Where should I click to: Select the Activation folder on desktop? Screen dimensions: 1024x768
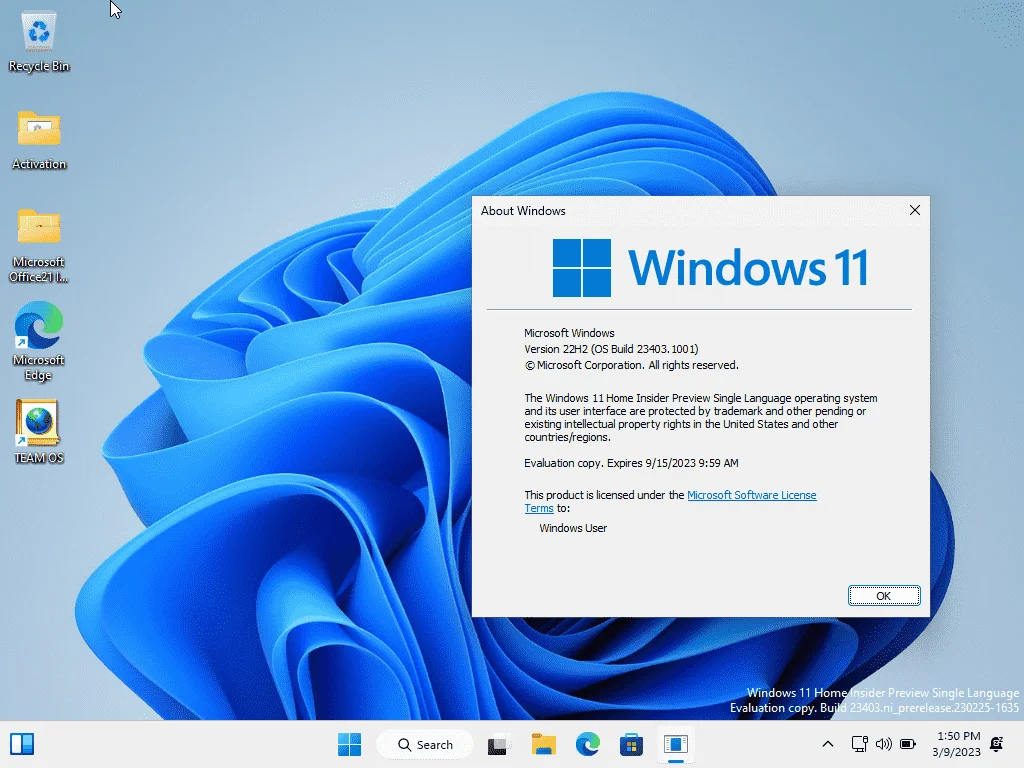[x=39, y=140]
